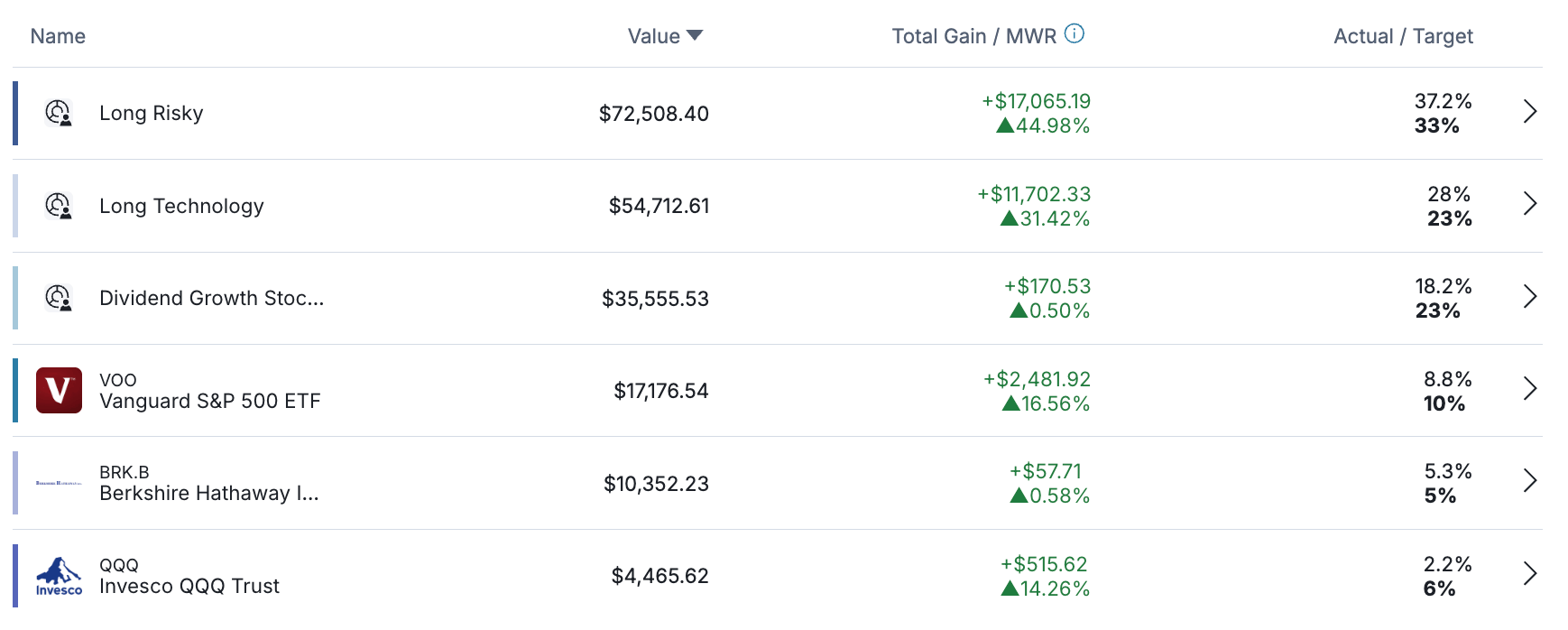
Task: Open the Vanguard S&P 500 ETF link
Action: (x=210, y=401)
